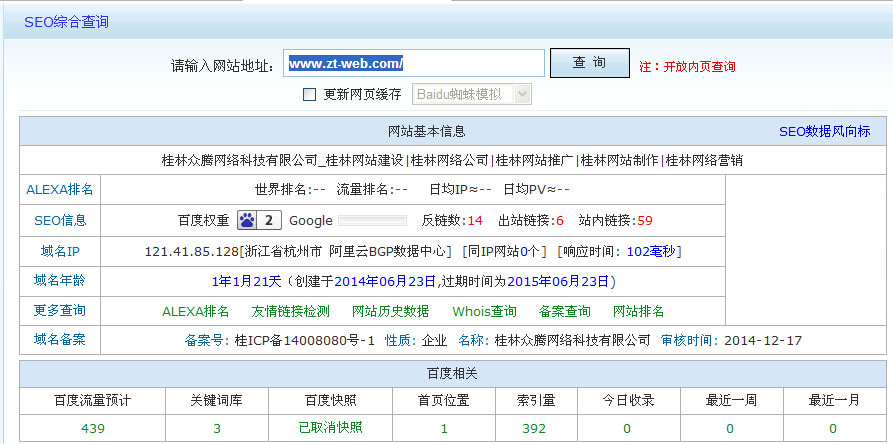Viewport: 893px width, 444px height.
Task: Open the SEO数据风向标 link
Action: (825, 131)
